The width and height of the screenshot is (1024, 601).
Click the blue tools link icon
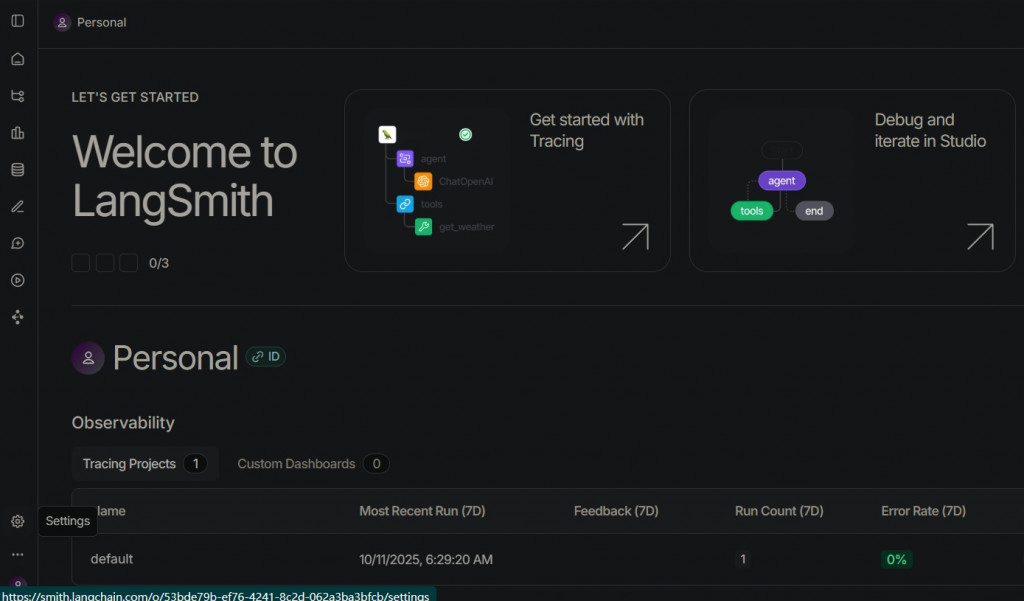(x=405, y=204)
